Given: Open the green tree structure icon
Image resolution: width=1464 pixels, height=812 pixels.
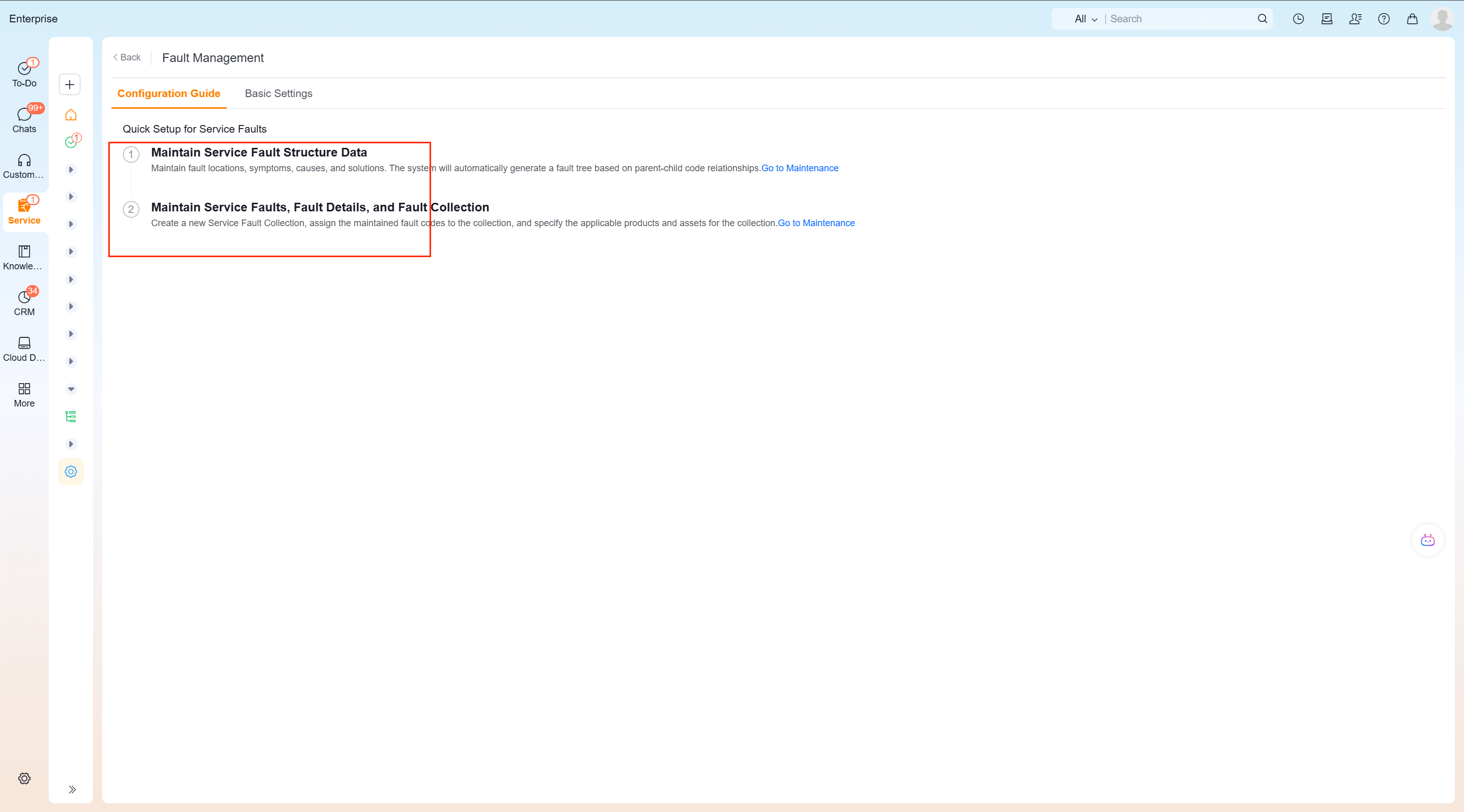Looking at the screenshot, I should [x=71, y=417].
